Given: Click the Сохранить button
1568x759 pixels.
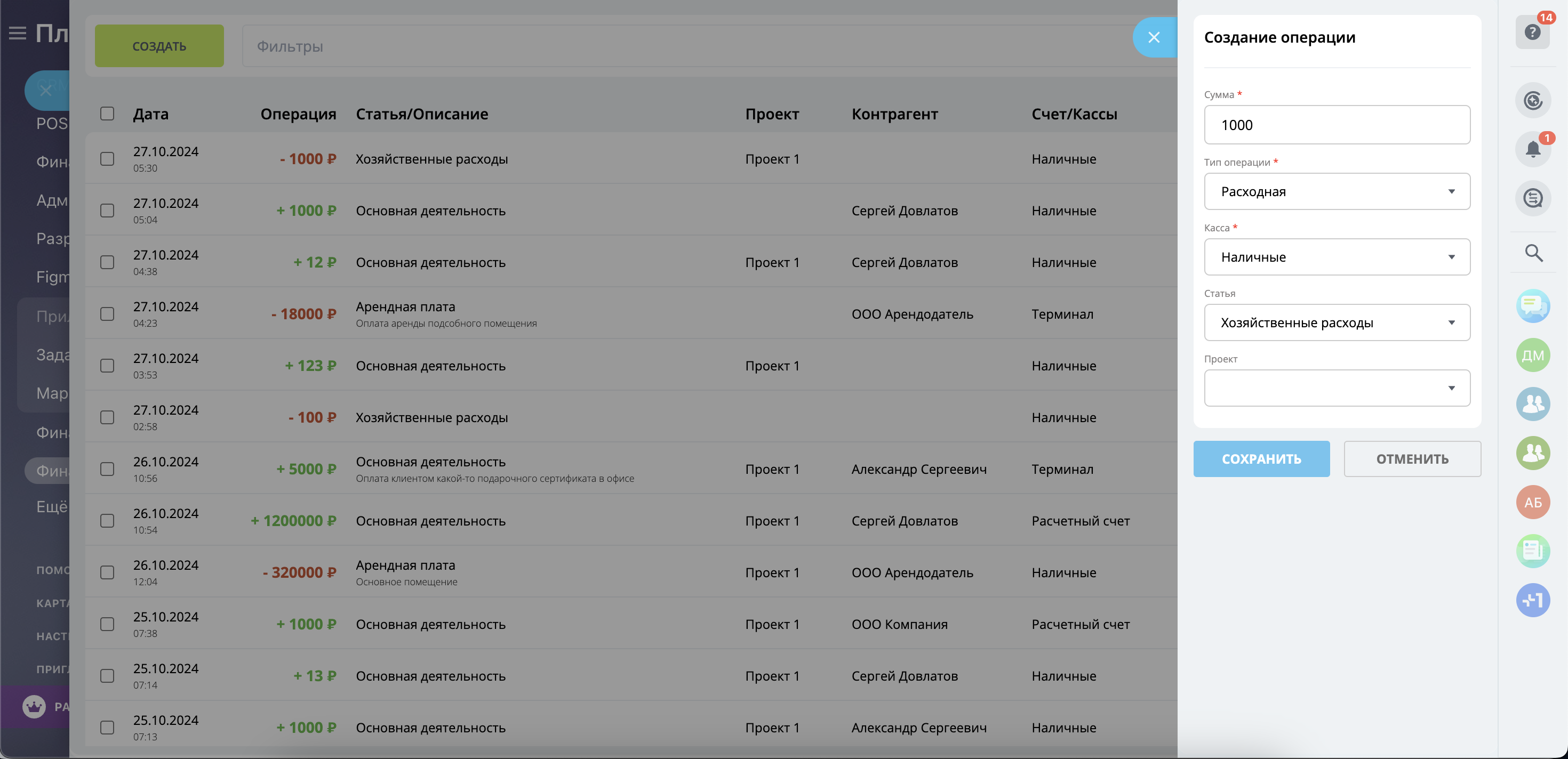Looking at the screenshot, I should click(1261, 459).
